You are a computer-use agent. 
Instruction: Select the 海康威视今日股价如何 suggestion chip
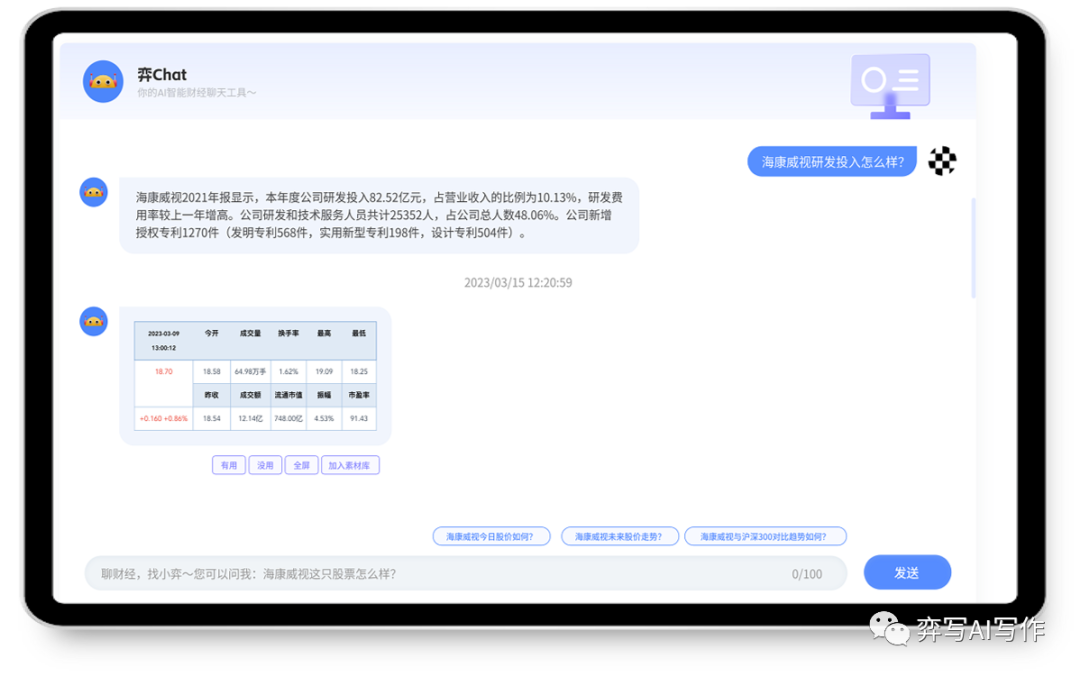pos(491,536)
